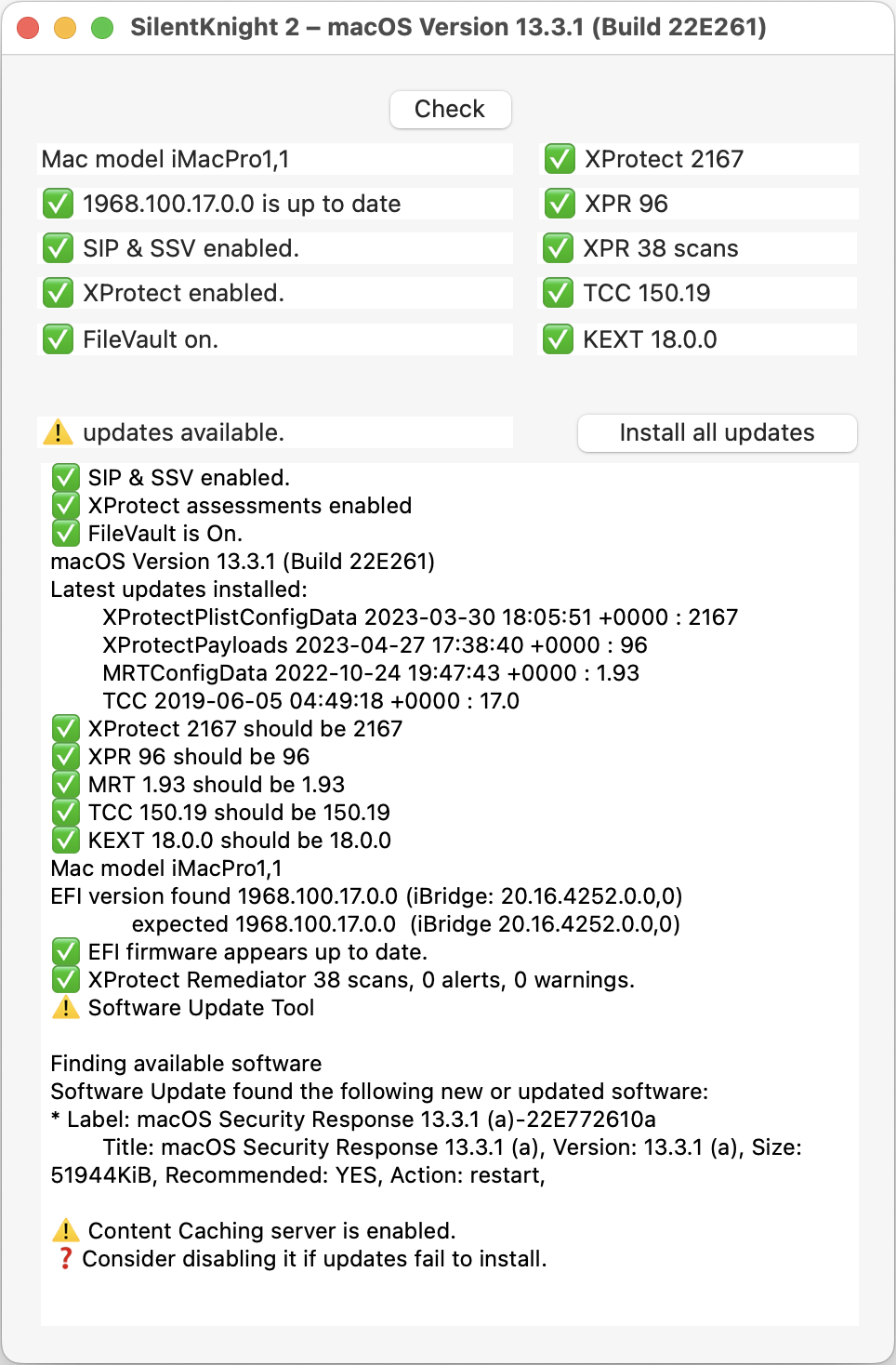Click checkmark next to 1968.100.17.0.0 is up to date
Viewport: 896px width, 1365px height.
point(58,204)
